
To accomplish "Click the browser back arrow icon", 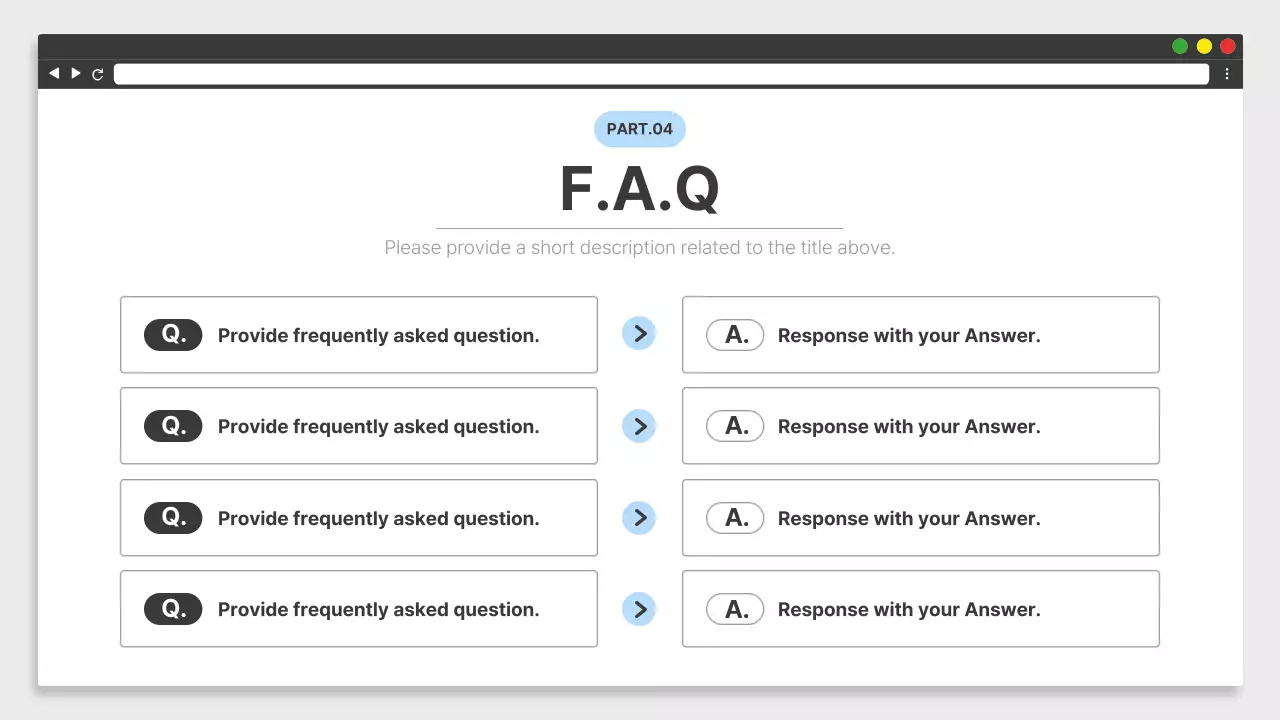I will [x=54, y=73].
